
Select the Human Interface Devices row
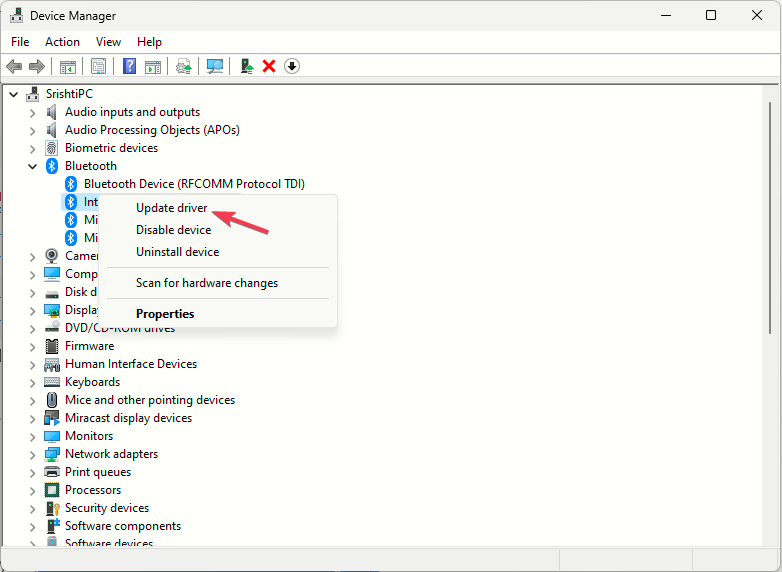coord(131,364)
